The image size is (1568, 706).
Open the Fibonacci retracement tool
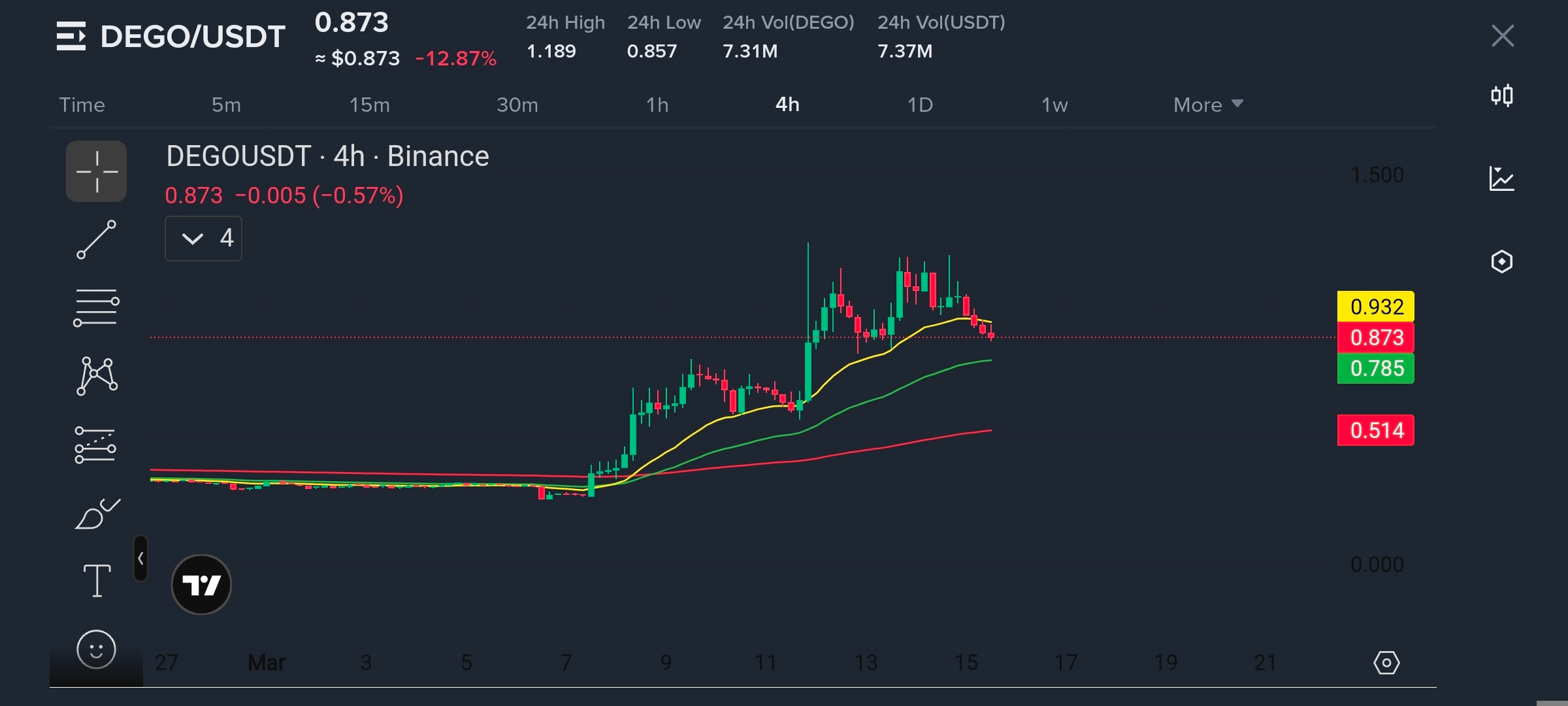96,307
